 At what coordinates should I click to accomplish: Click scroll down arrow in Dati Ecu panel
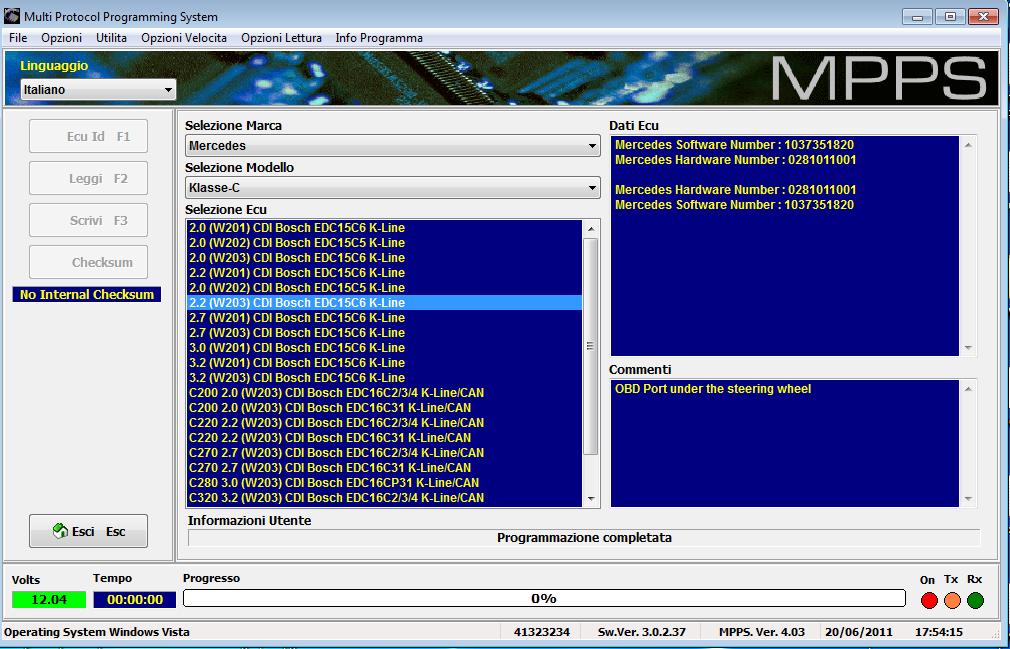point(968,348)
